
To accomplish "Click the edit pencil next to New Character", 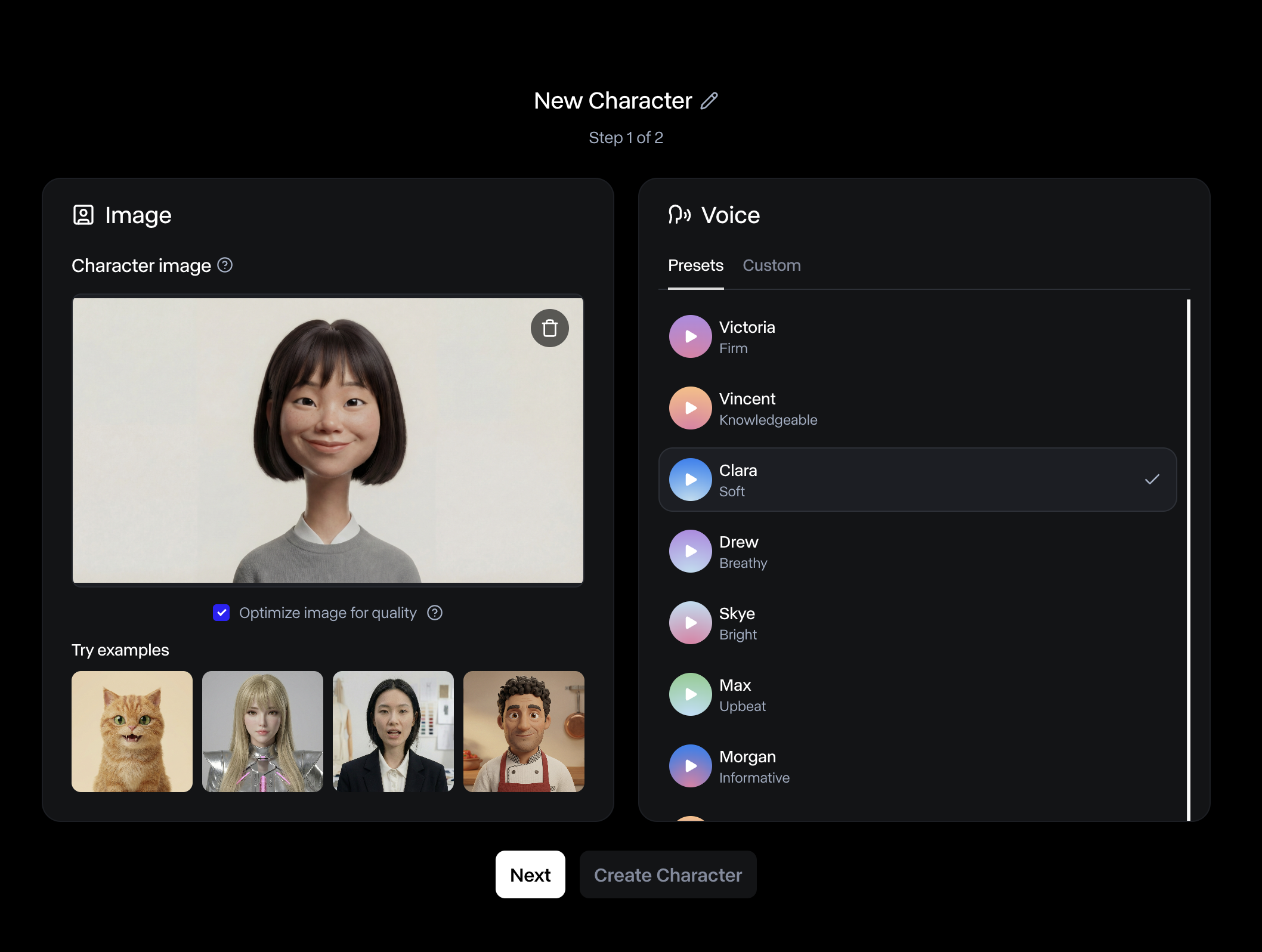I will [x=709, y=100].
